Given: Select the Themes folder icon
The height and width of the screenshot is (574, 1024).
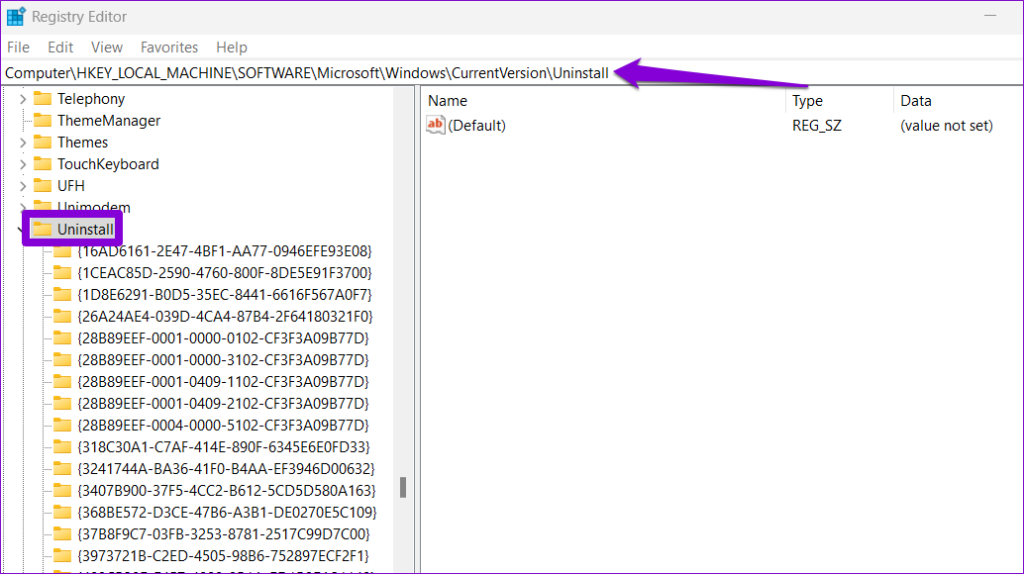Looking at the screenshot, I should [x=42, y=142].
